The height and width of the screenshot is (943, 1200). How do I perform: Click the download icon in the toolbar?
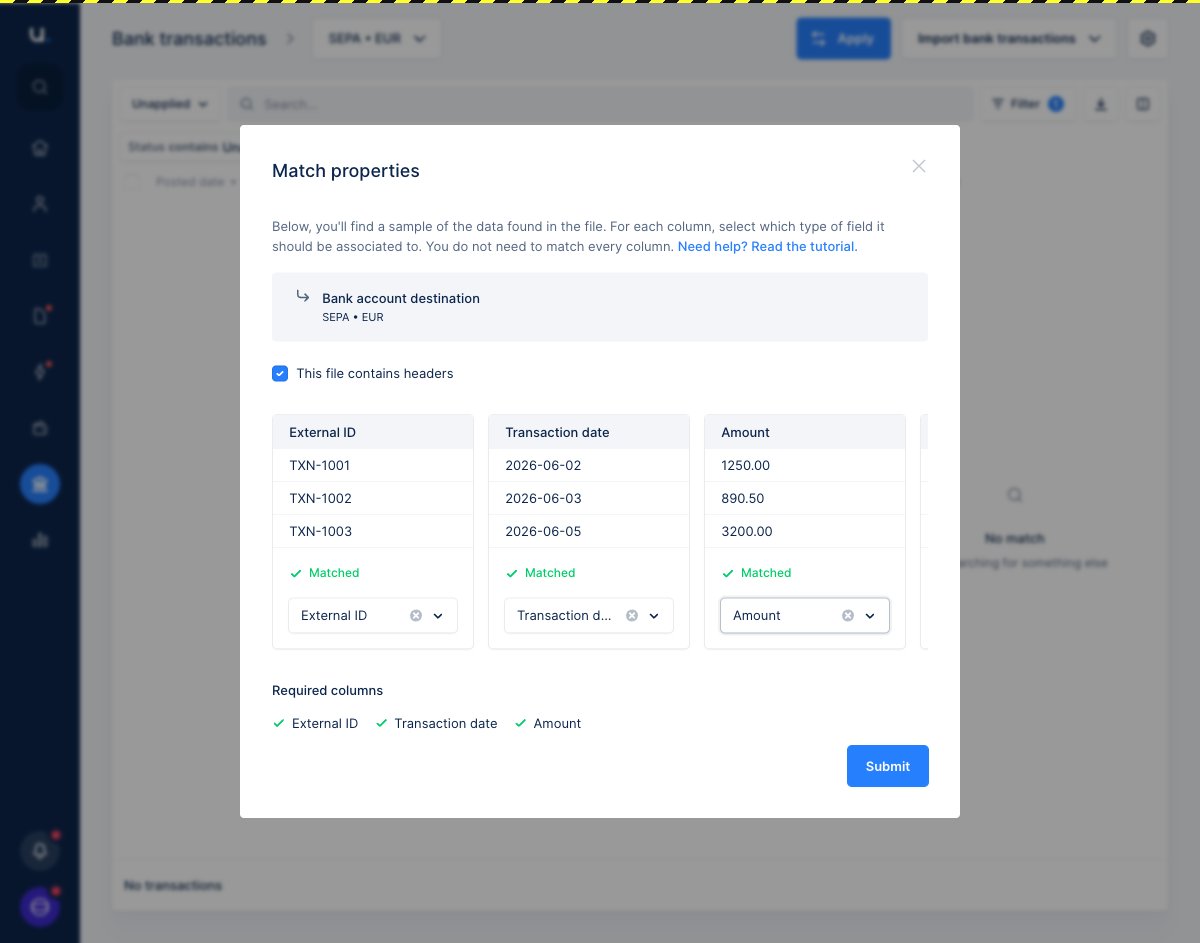coord(1101,104)
